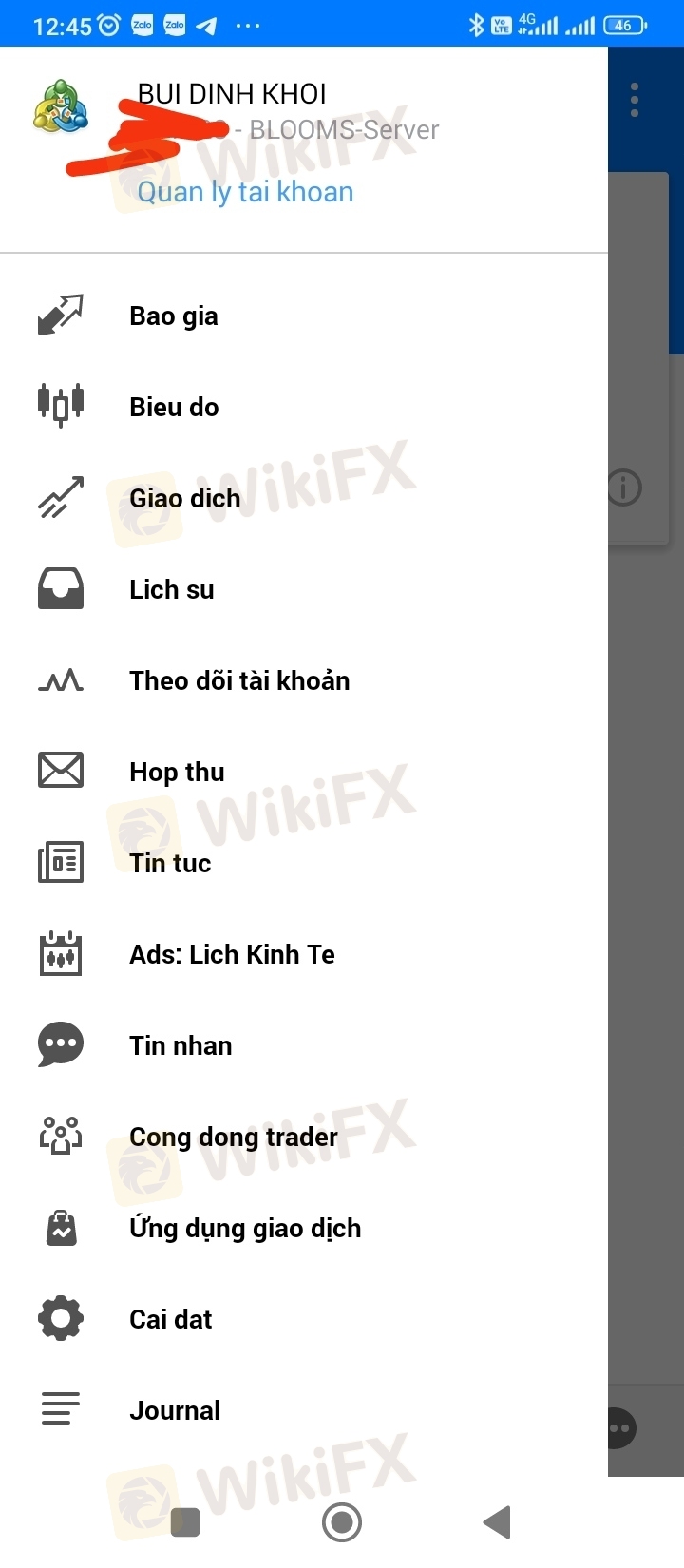Open the three-dot overflow menu
Image resolution: width=684 pixels, height=1568 pixels.
(635, 100)
